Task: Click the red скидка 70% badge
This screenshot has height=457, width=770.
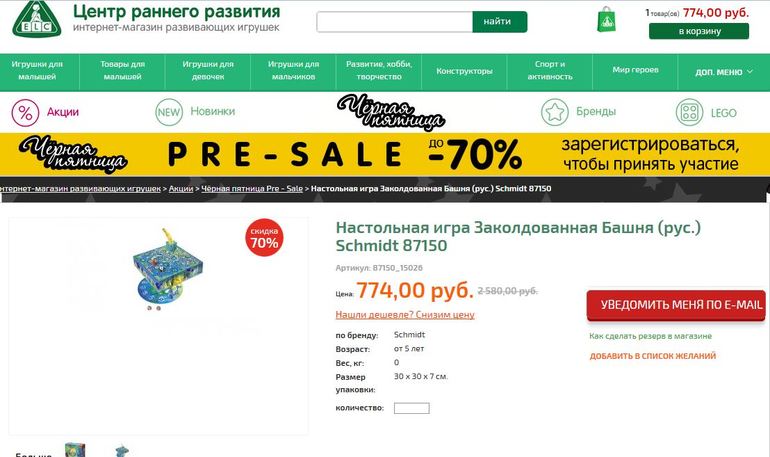Action: click(x=264, y=238)
